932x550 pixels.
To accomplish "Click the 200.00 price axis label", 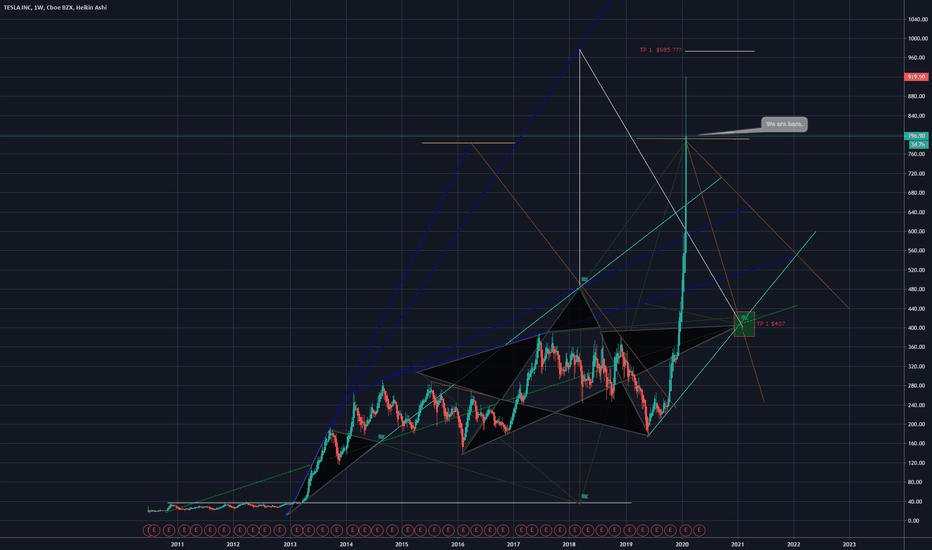I will [917, 425].
